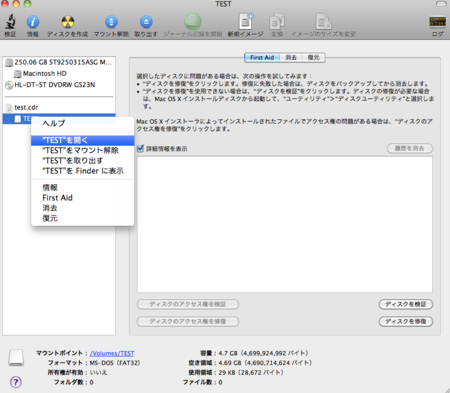Click the Unmount (マウント解除) toolbar icon
The image size is (450, 393).
pos(111,22)
